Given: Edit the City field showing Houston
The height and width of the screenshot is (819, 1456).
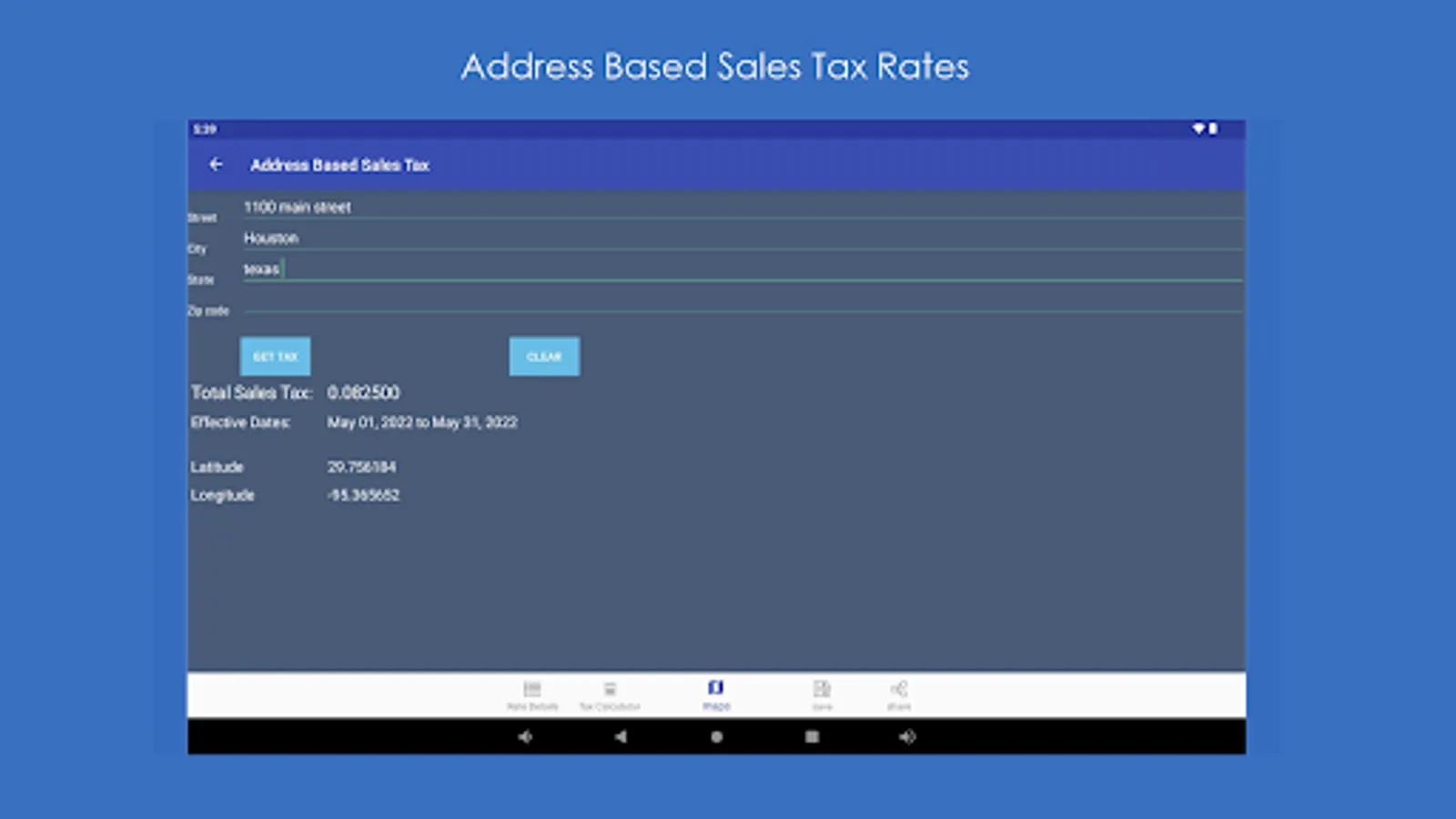Looking at the screenshot, I should click(x=743, y=238).
